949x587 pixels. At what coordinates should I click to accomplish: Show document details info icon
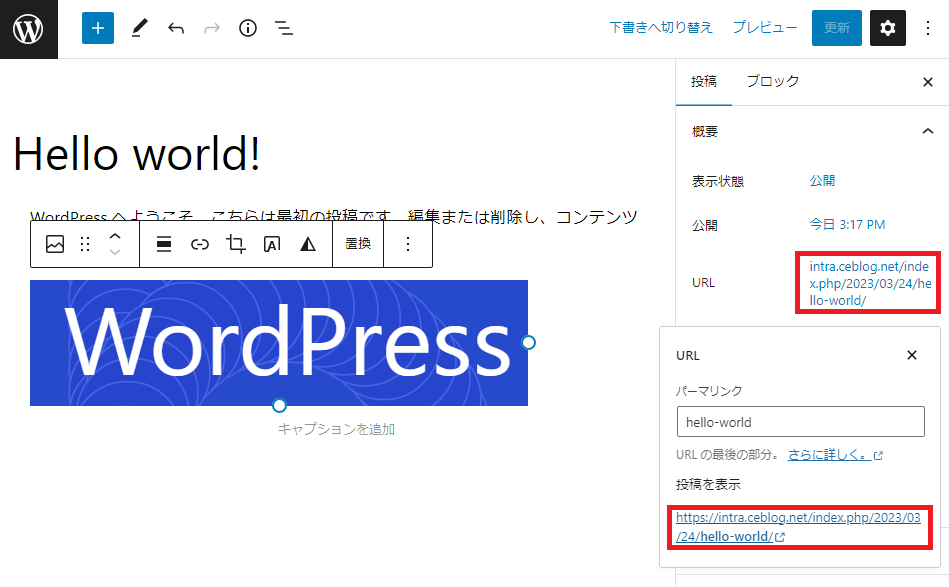[248, 28]
